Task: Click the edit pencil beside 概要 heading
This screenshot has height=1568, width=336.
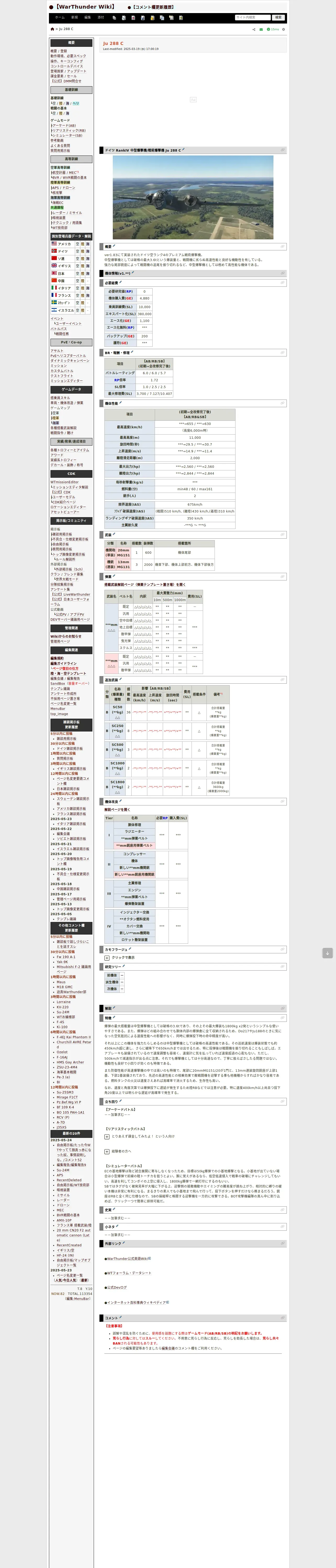Action: (x=114, y=246)
